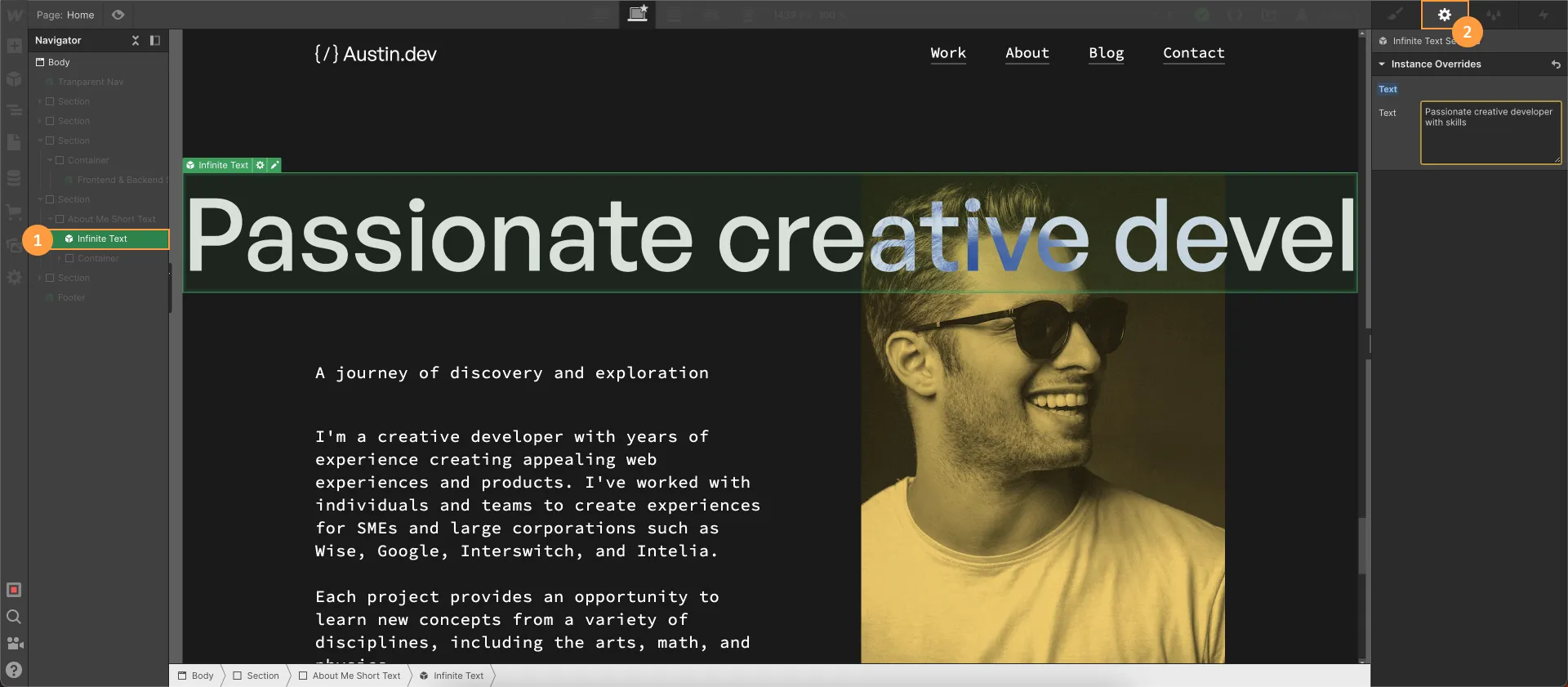This screenshot has height=687, width=1568.
Task: Click About Me Short Text breadcrumb
Action: (356, 676)
